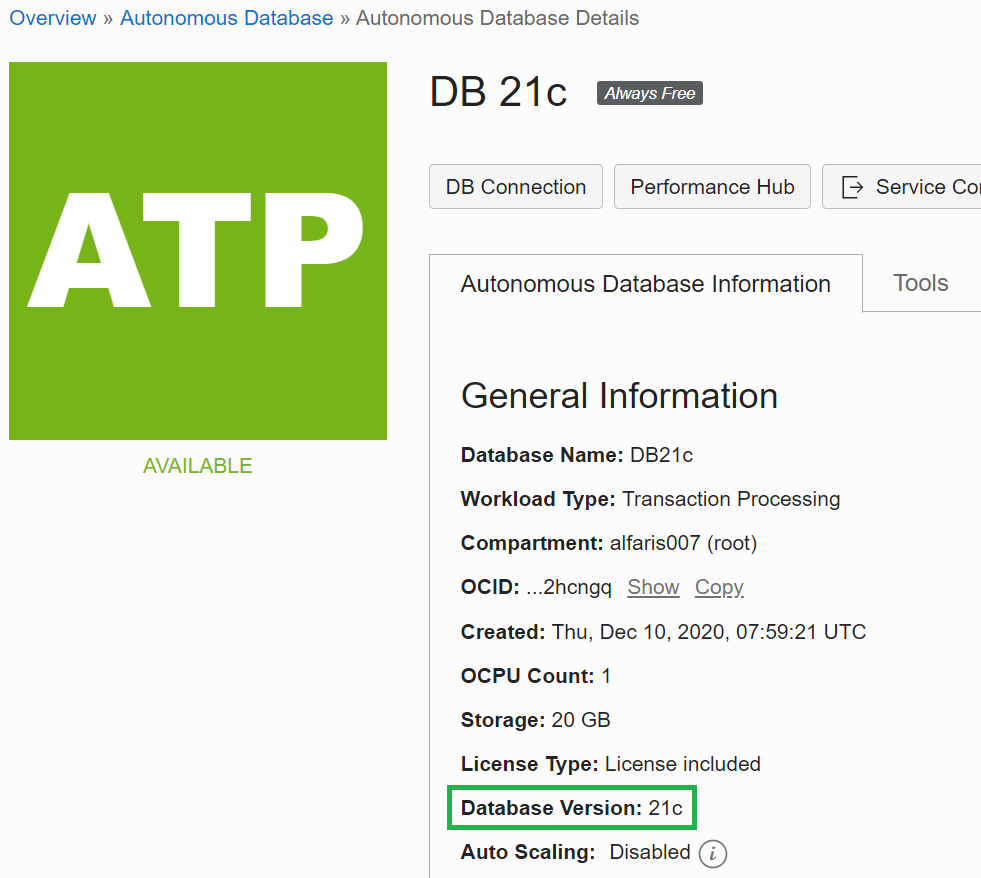Click the Auto Scaling info icon

coord(713,854)
